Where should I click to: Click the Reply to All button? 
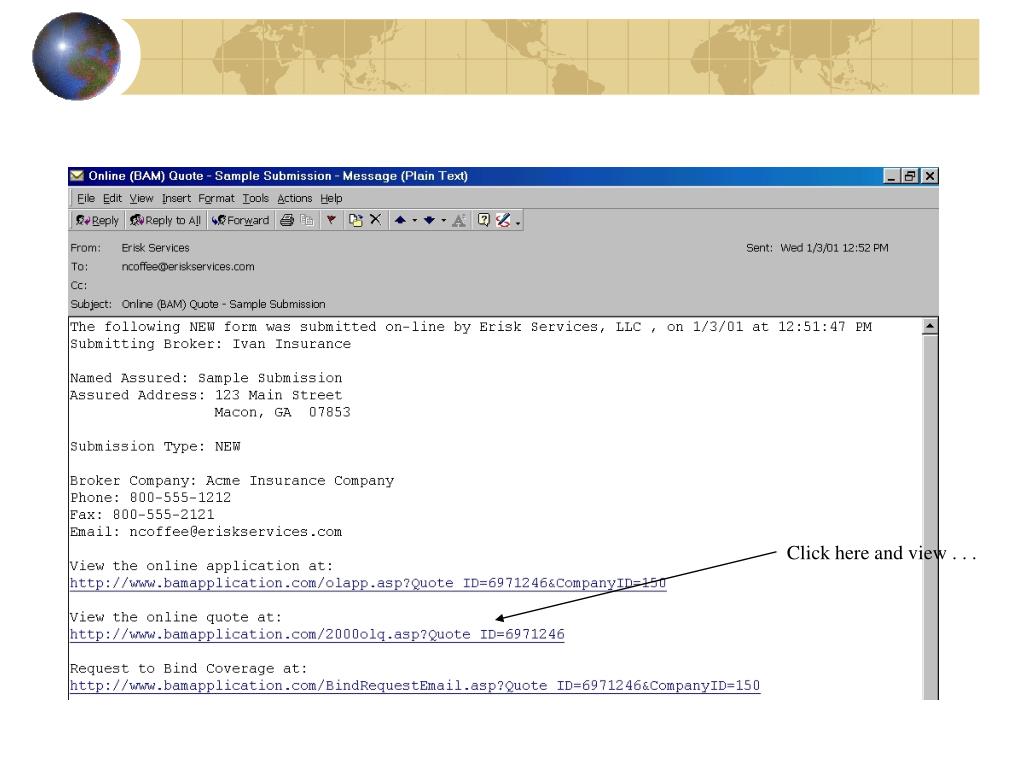(x=165, y=221)
